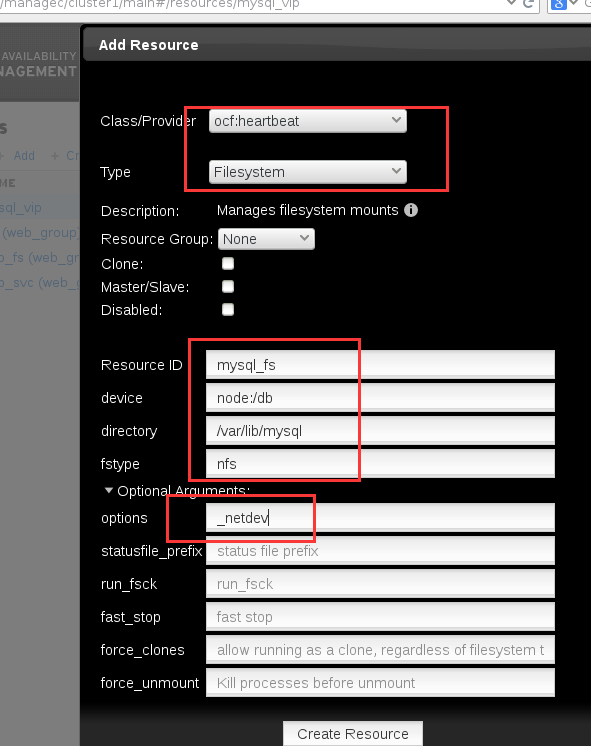The height and width of the screenshot is (746, 591).
Task: Collapse the Optional Arguments section
Action: point(108,491)
